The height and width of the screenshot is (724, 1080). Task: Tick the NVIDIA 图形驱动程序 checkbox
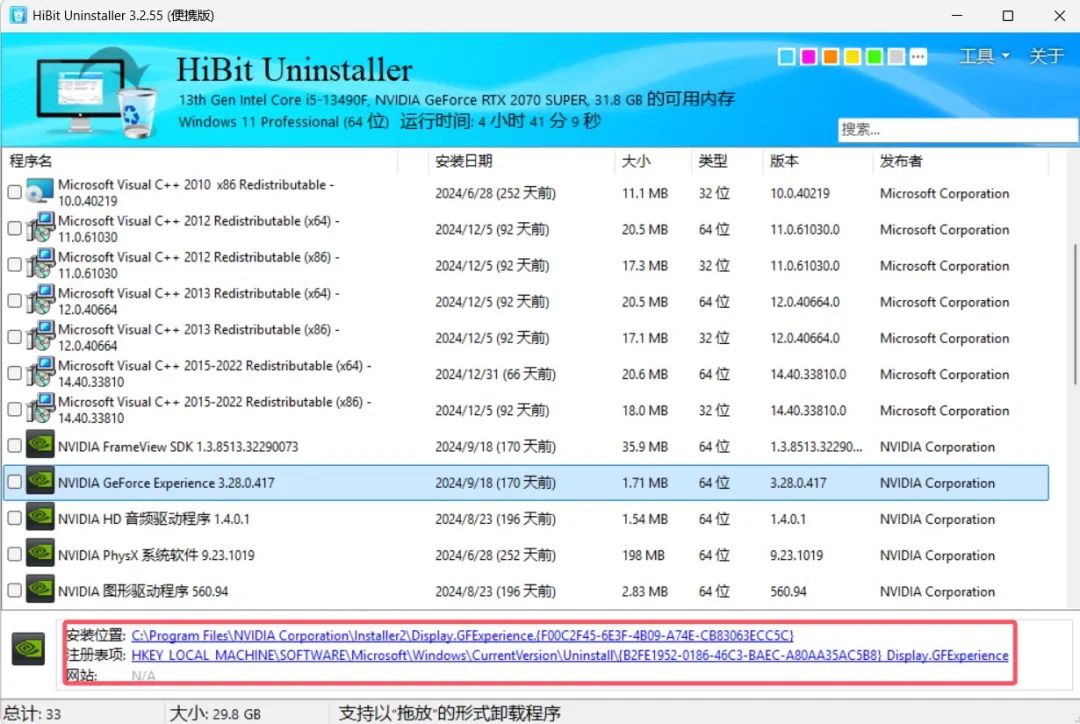[14, 590]
